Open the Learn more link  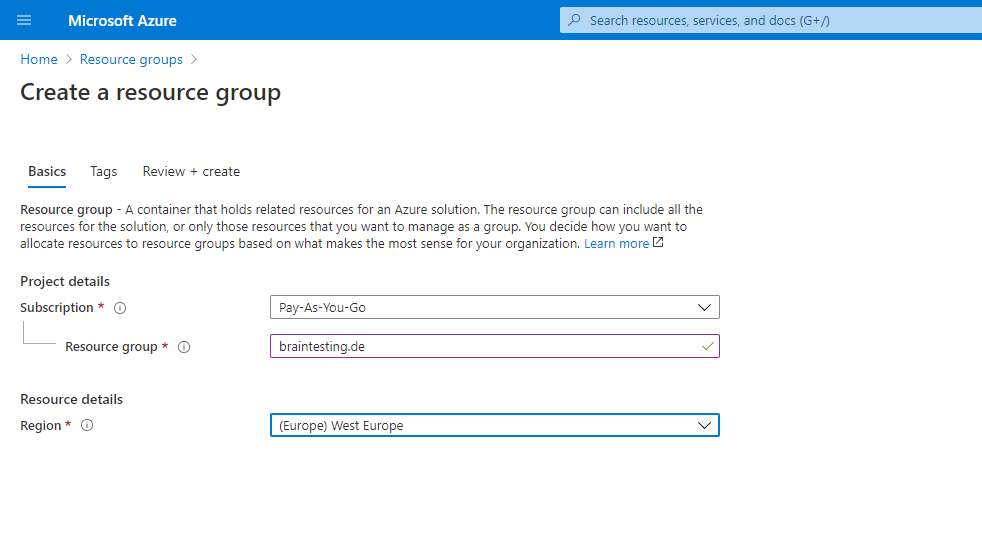pos(616,244)
